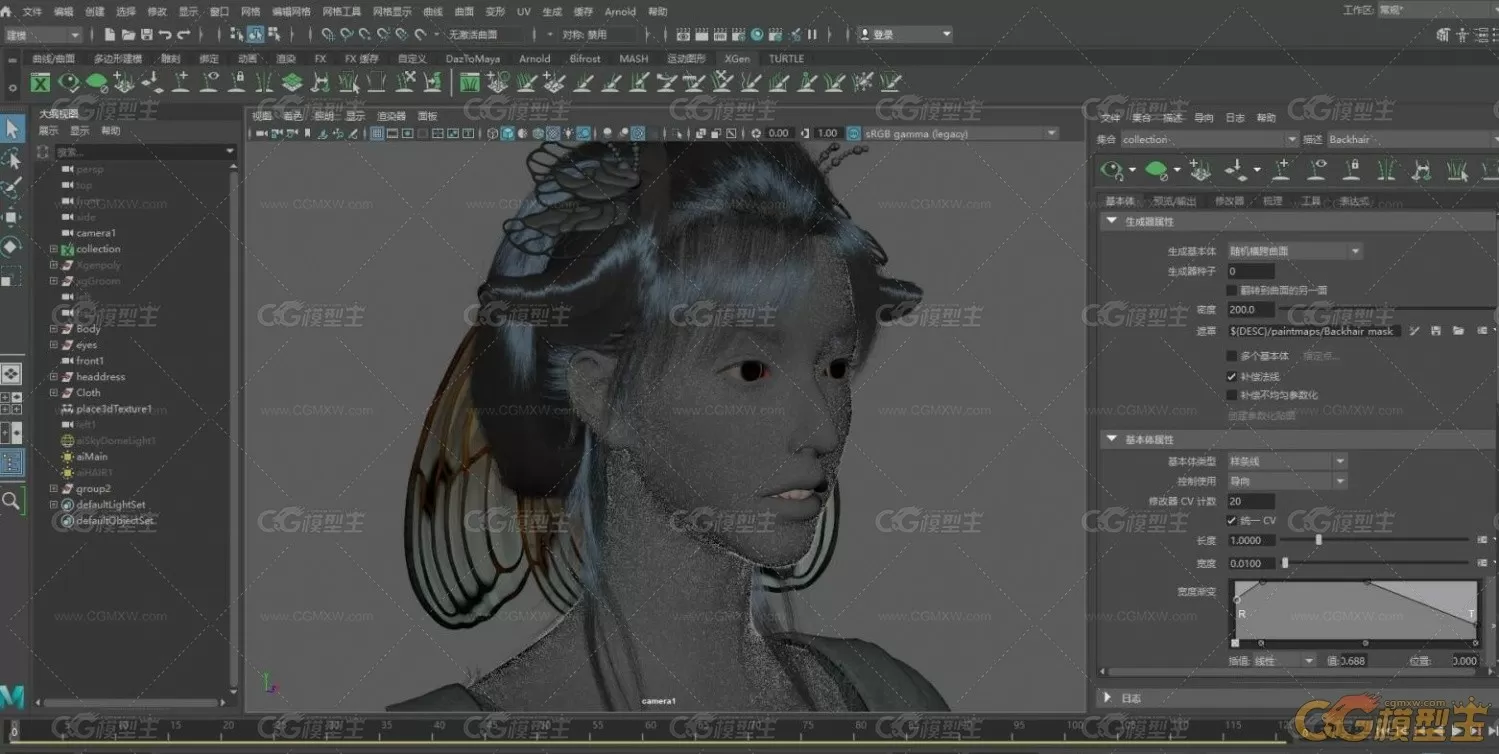
Task: Toggle 翻转到曲面的另一面 checkbox
Action: [1232, 290]
